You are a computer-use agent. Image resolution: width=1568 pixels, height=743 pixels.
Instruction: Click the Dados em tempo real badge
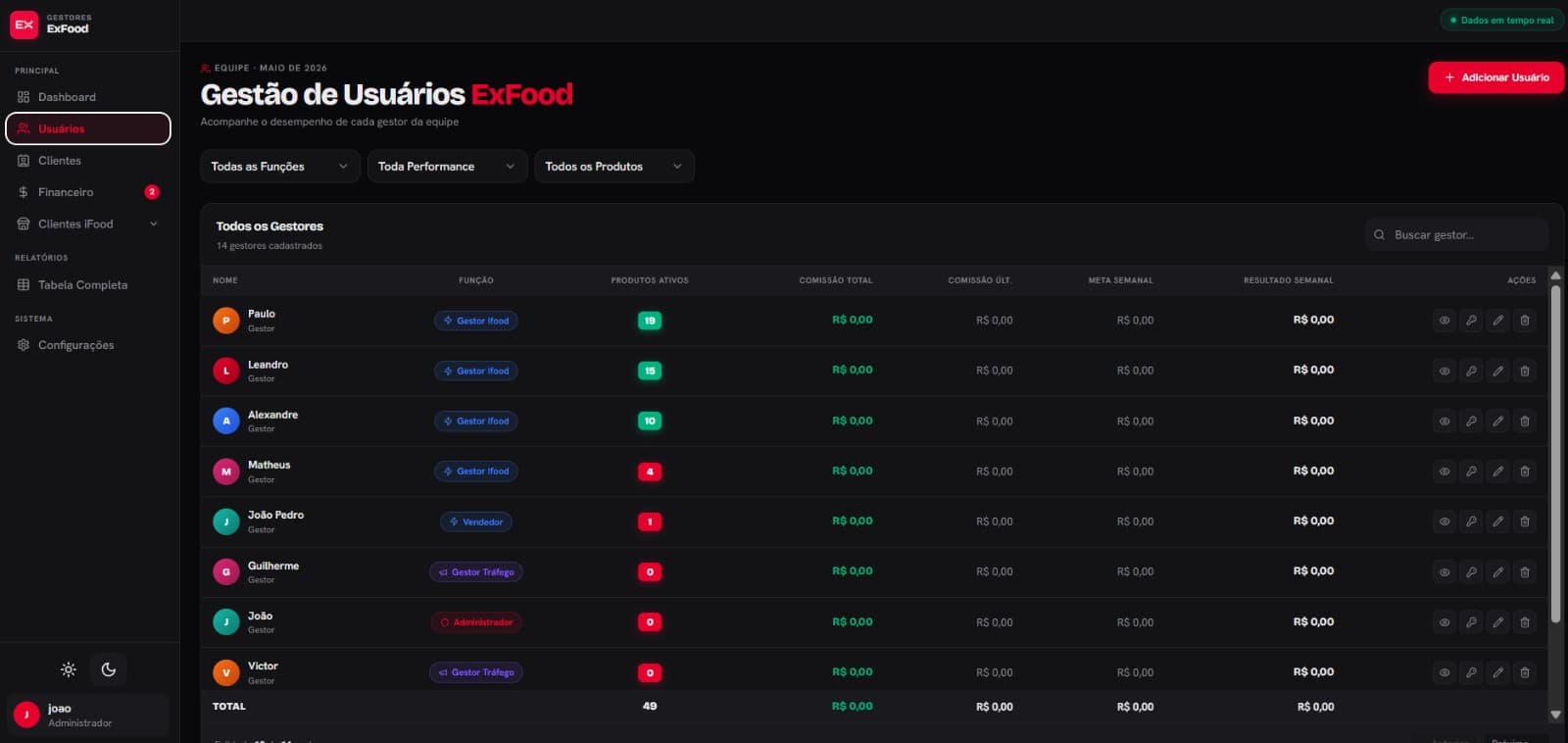point(1501,20)
